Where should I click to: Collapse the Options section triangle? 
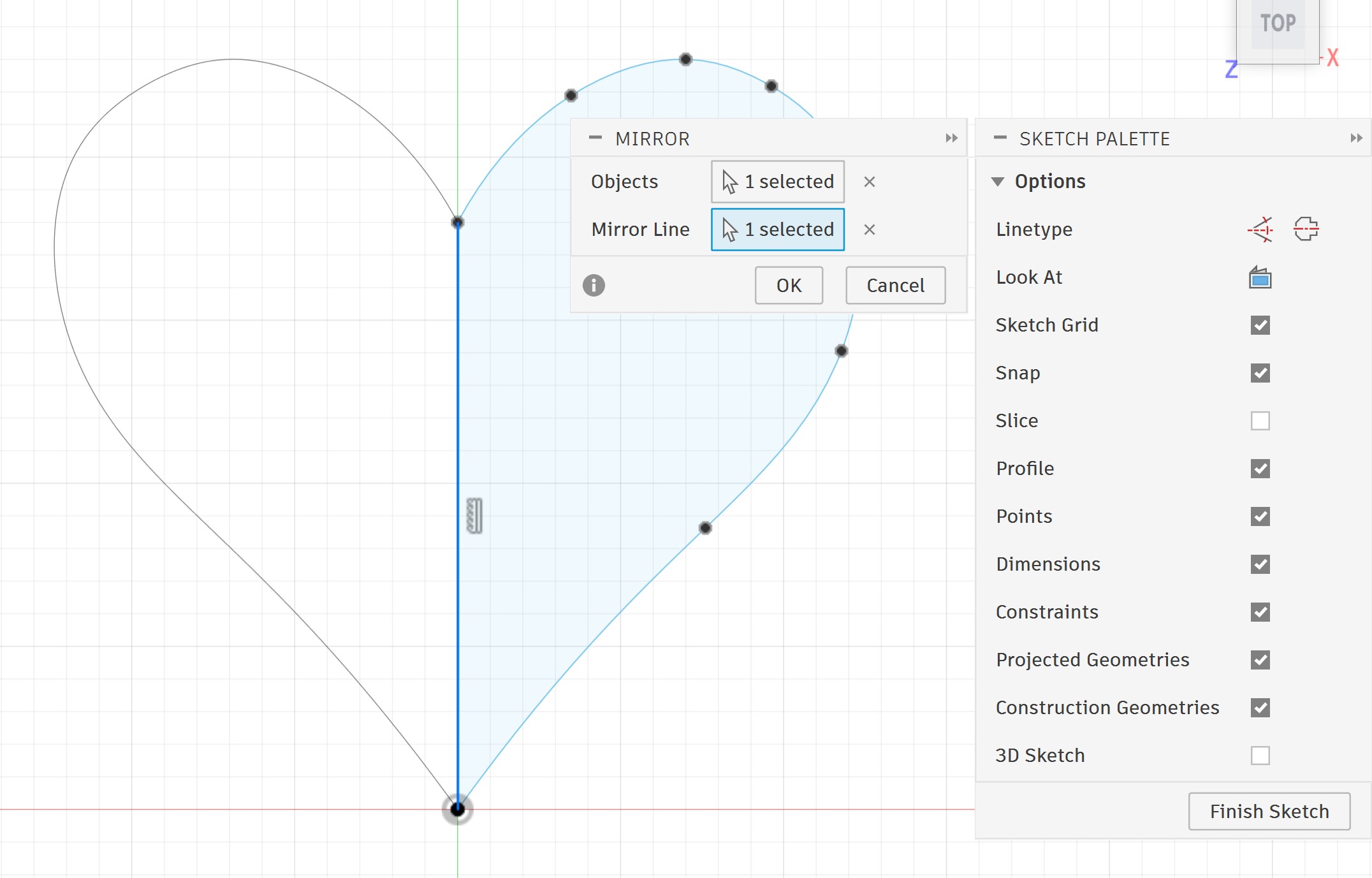pos(998,182)
